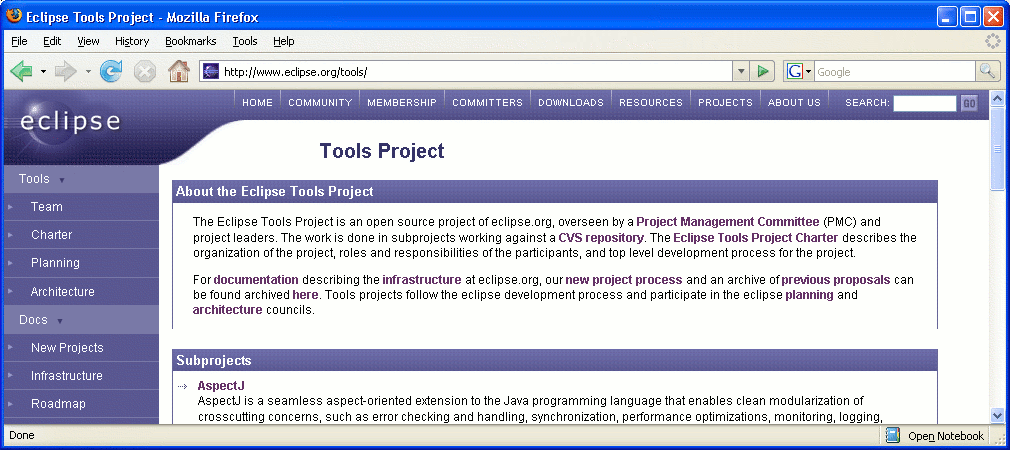Collapse the Tools sidebar section
Screen dimensions: 1010x450
[x=62, y=180]
